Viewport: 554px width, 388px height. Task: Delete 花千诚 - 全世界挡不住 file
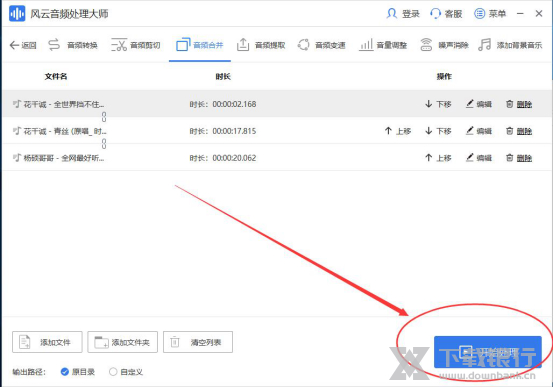point(519,104)
